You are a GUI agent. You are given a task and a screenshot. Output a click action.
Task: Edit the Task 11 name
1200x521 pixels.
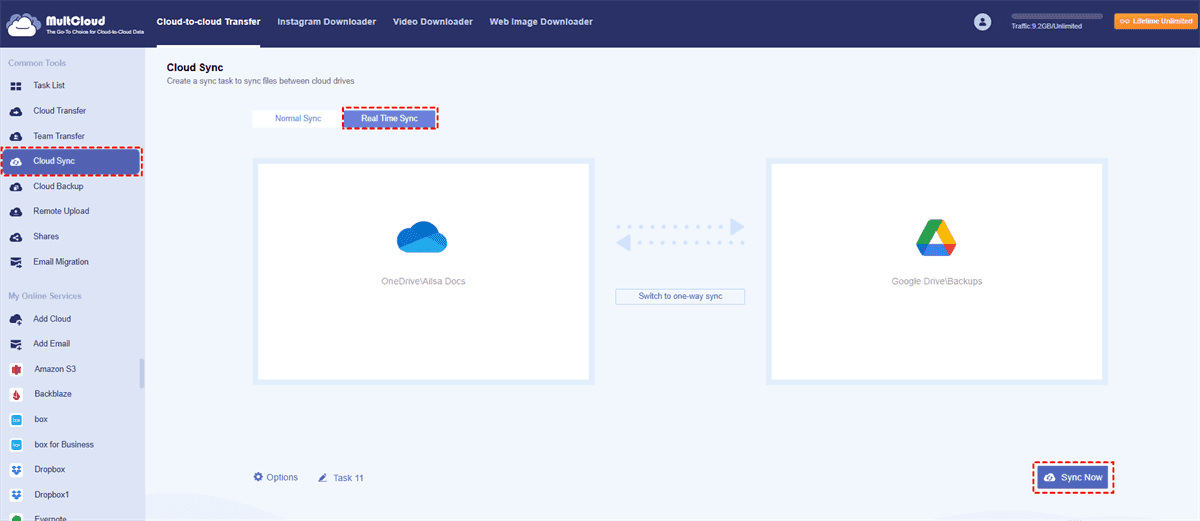click(349, 478)
